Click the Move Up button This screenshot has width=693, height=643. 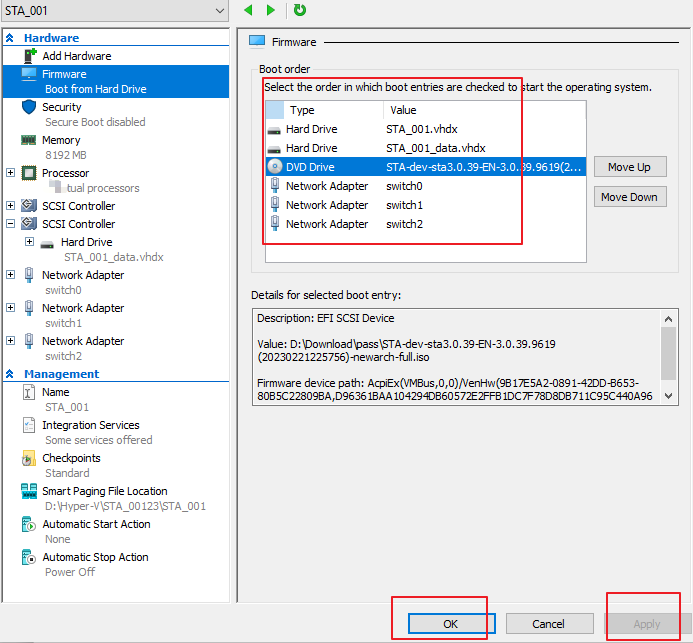point(629,167)
